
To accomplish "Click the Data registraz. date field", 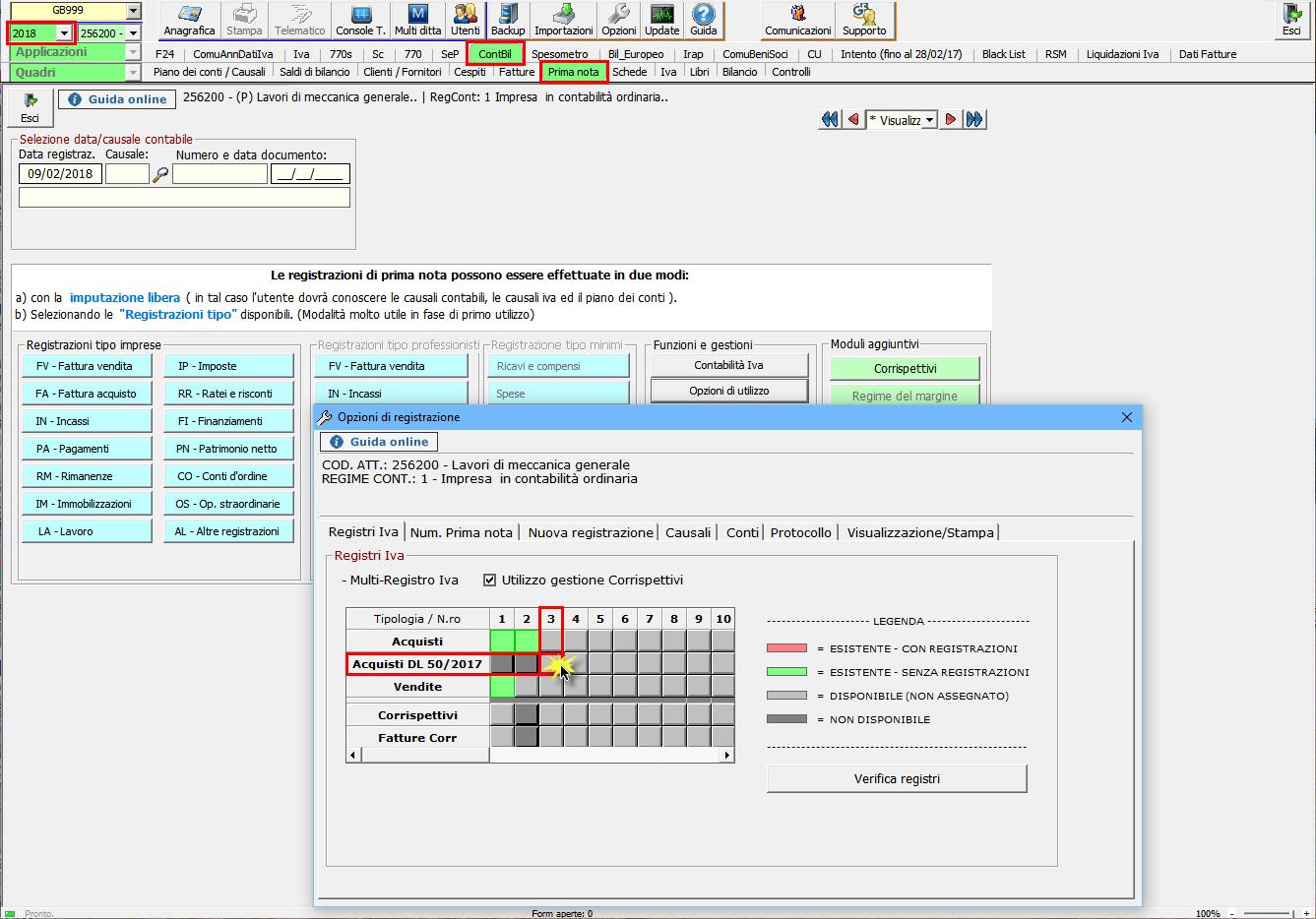I will (x=60, y=174).
